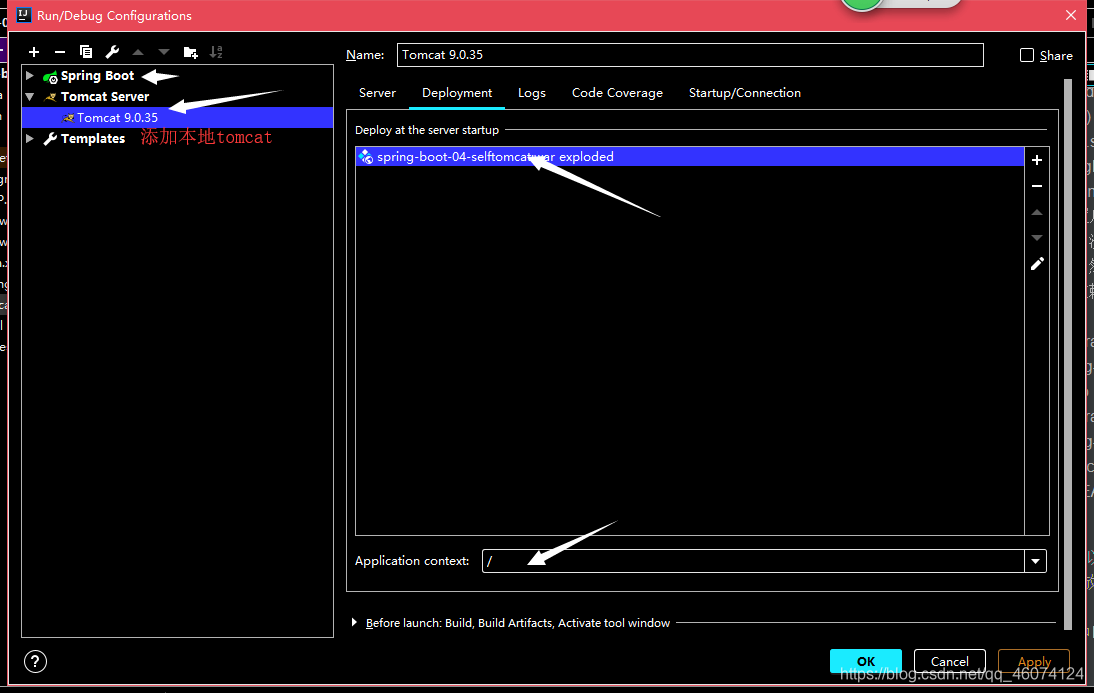
Task: Collapse the Tomcat Server tree node
Action: pyautogui.click(x=29, y=96)
